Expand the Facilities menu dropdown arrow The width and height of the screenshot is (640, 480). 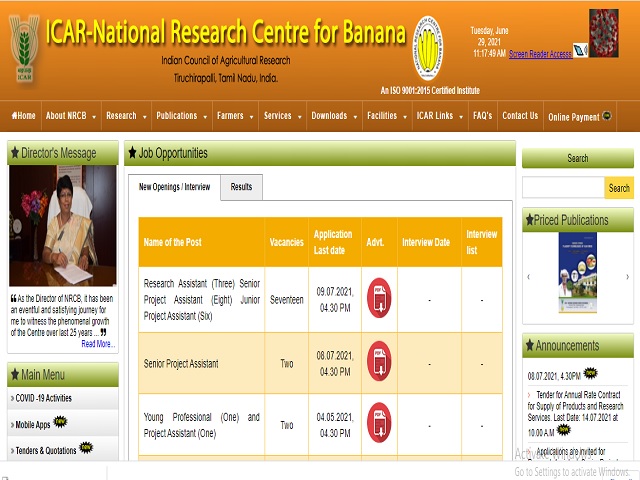(x=405, y=117)
